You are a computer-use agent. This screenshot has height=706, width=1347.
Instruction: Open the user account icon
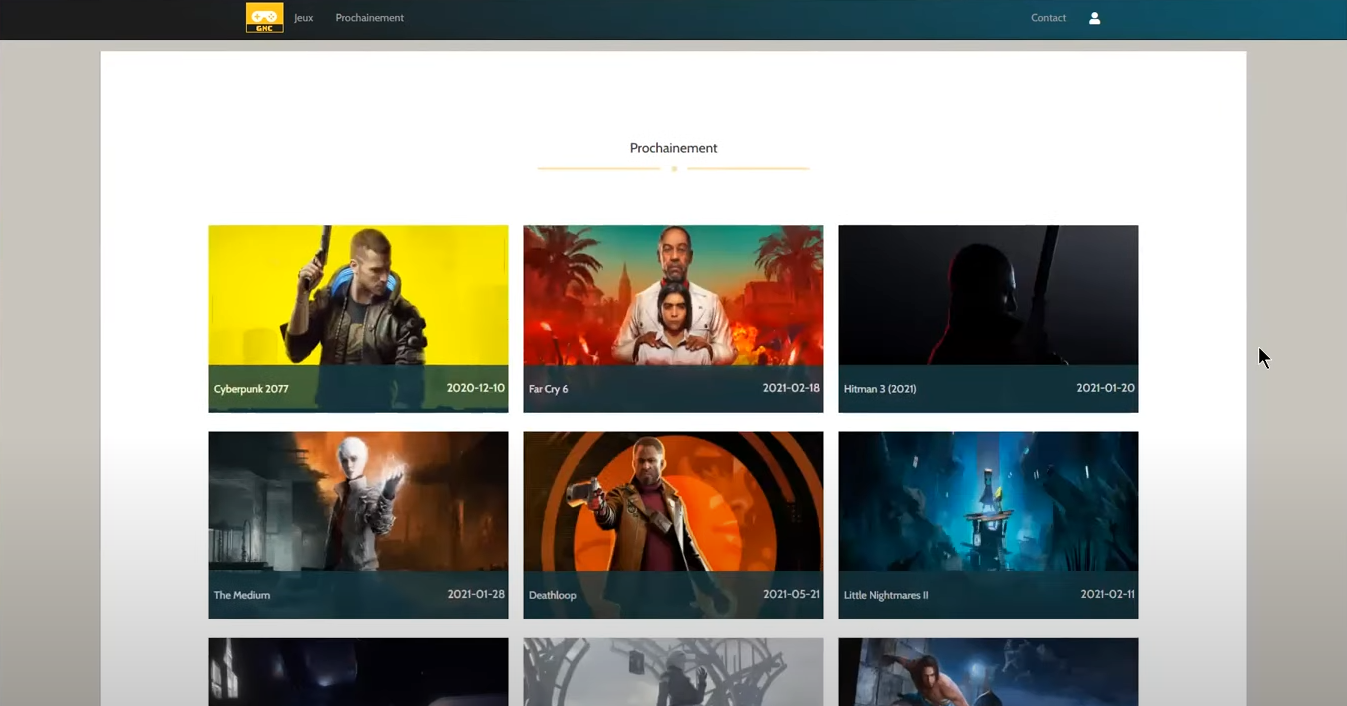(1094, 18)
